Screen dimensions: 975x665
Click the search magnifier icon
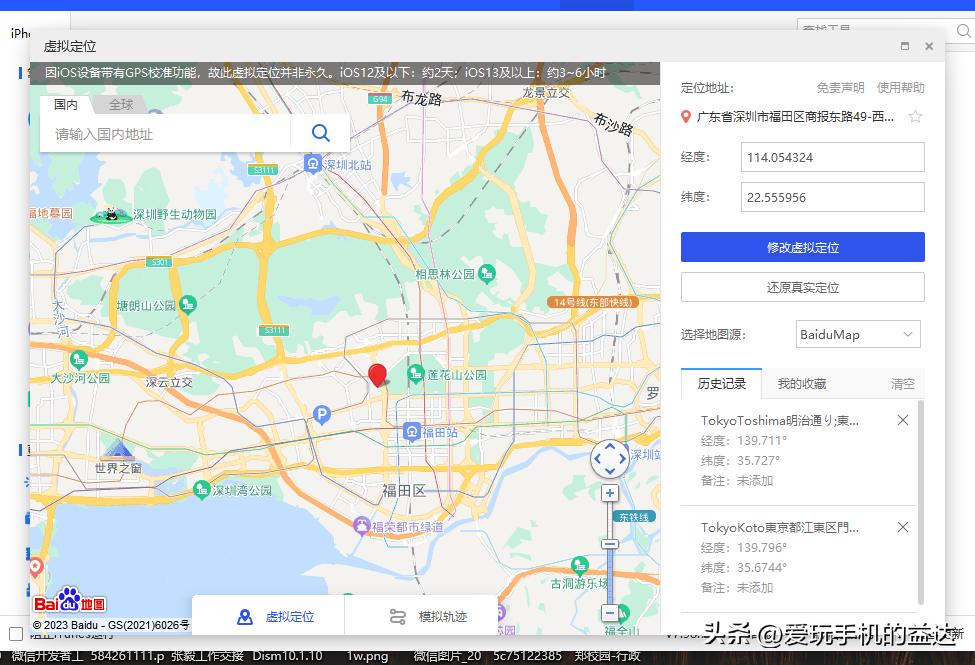[320, 132]
